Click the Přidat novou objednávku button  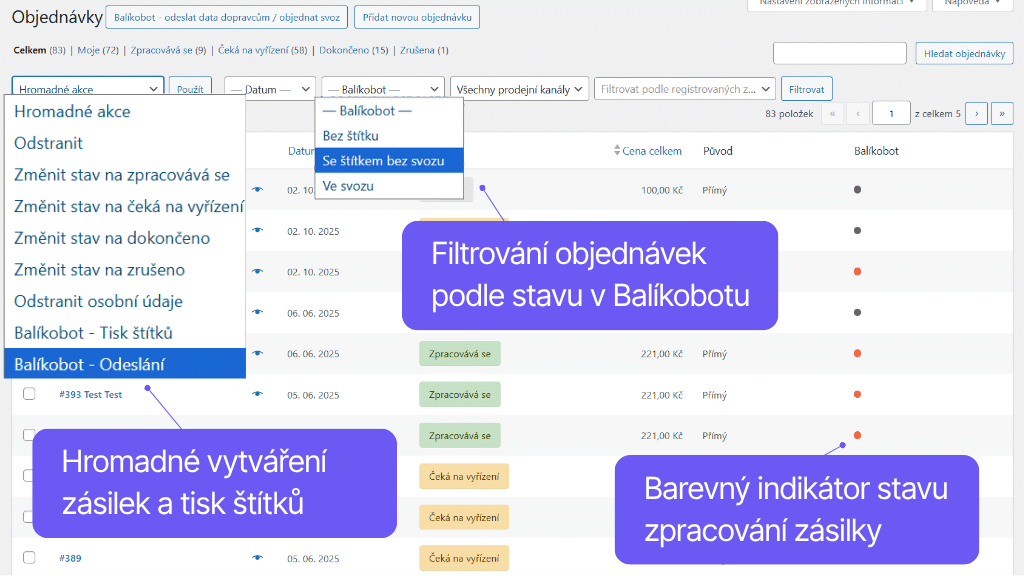tap(417, 17)
